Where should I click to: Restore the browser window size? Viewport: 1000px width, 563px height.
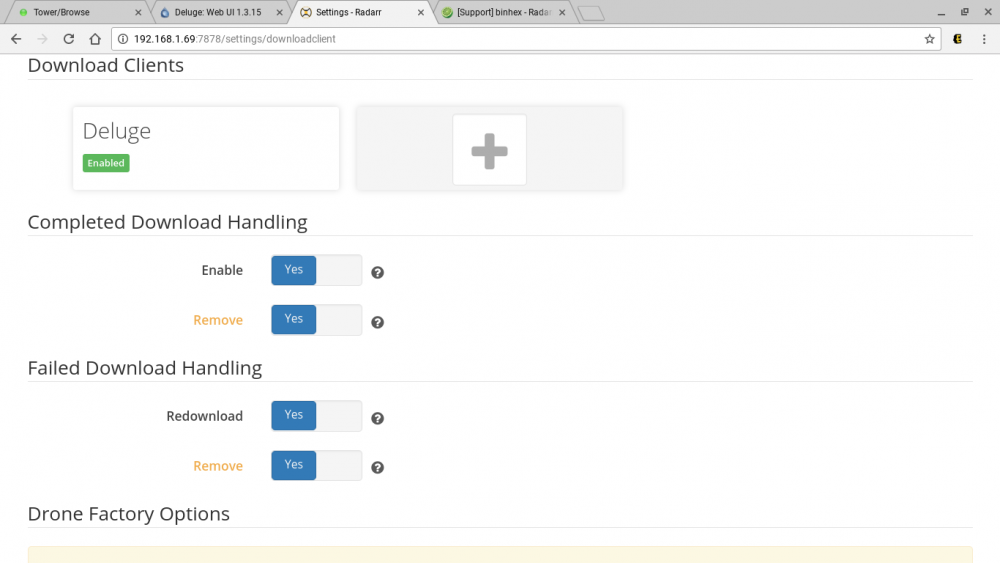[965, 12]
